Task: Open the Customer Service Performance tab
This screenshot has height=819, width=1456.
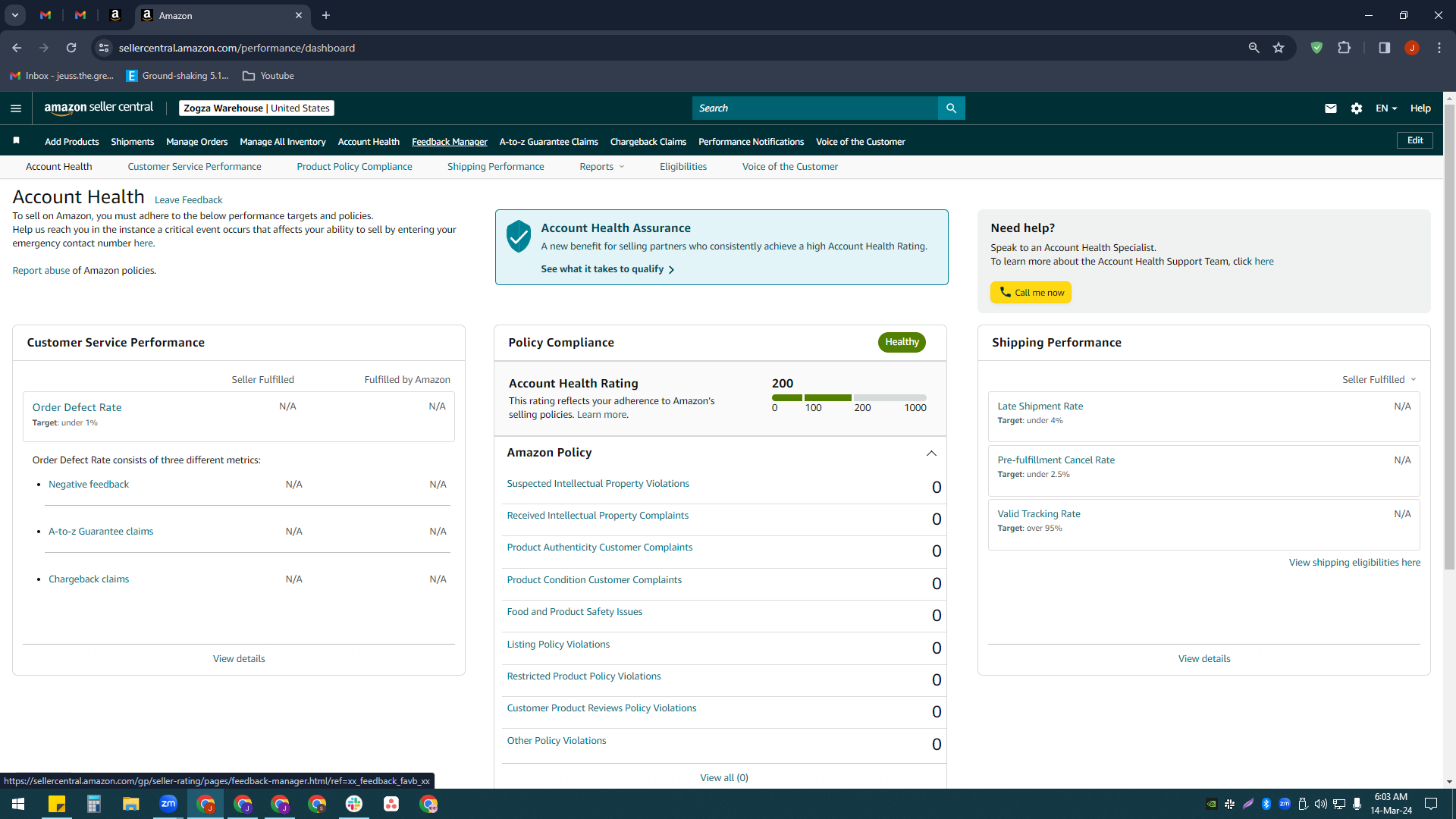Action: pyautogui.click(x=194, y=167)
